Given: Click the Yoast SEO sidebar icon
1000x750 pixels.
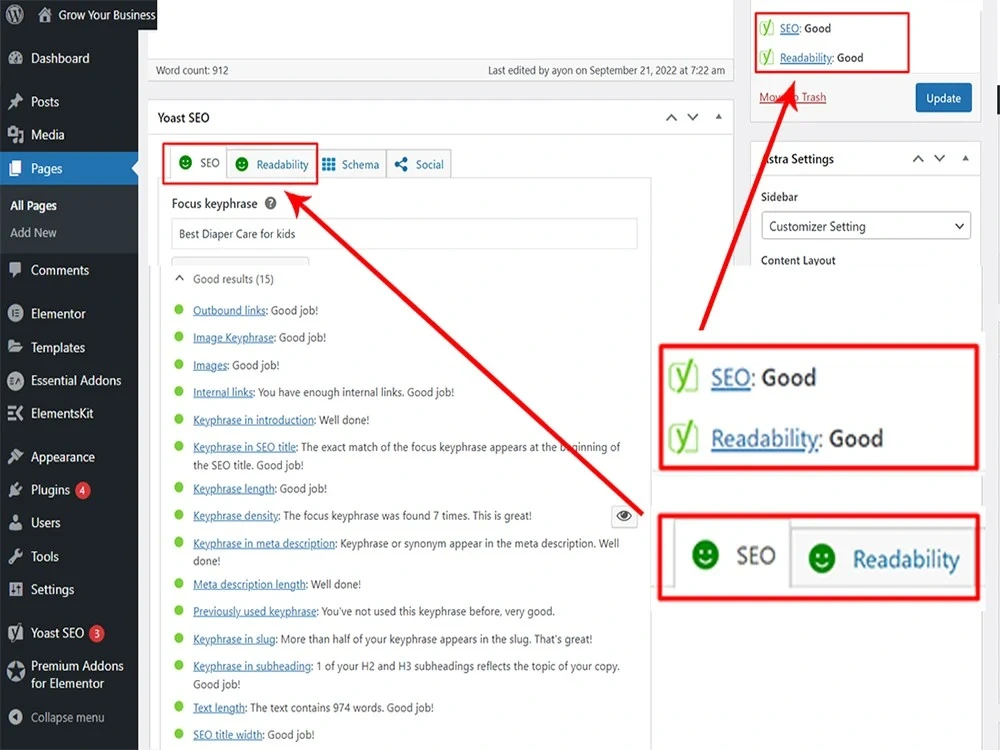Looking at the screenshot, I should pyautogui.click(x=16, y=633).
